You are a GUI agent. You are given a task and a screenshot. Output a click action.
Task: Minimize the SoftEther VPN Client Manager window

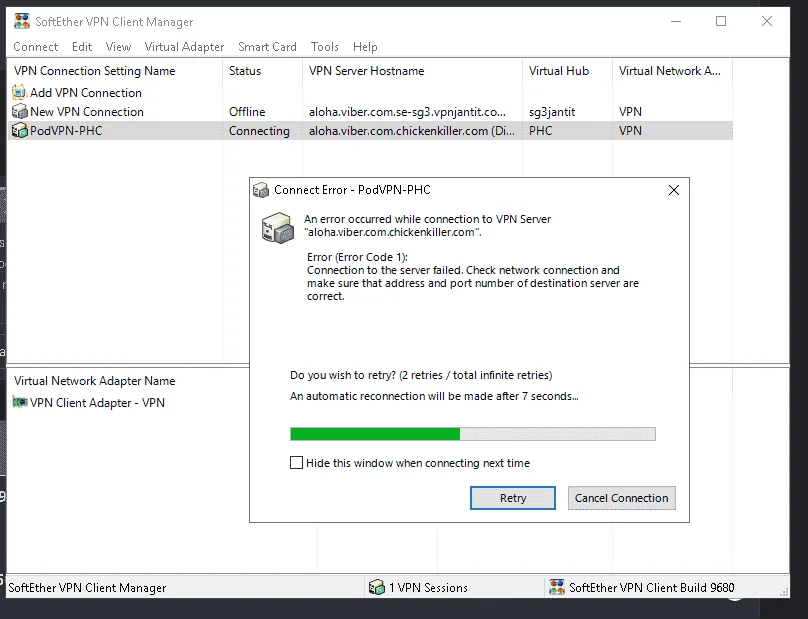pos(676,21)
